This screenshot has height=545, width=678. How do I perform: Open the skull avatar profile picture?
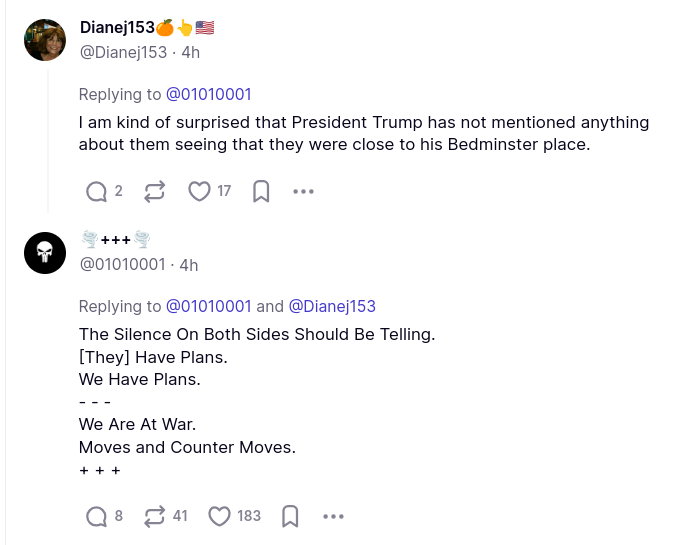coord(45,255)
